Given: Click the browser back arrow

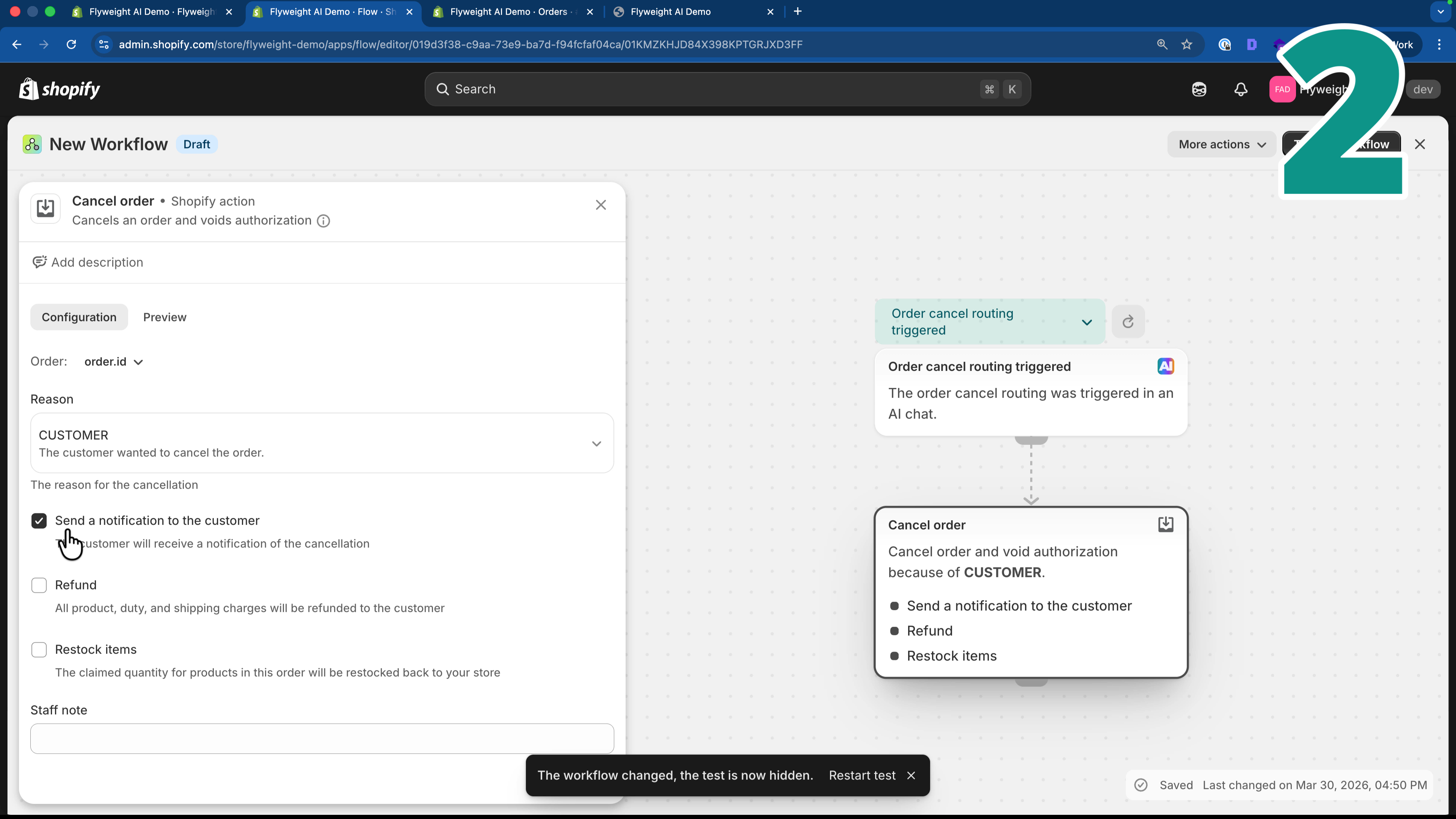Looking at the screenshot, I should point(16,45).
